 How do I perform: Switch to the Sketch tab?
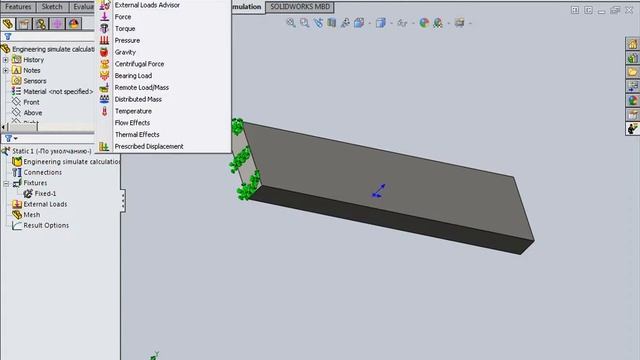[52, 7]
